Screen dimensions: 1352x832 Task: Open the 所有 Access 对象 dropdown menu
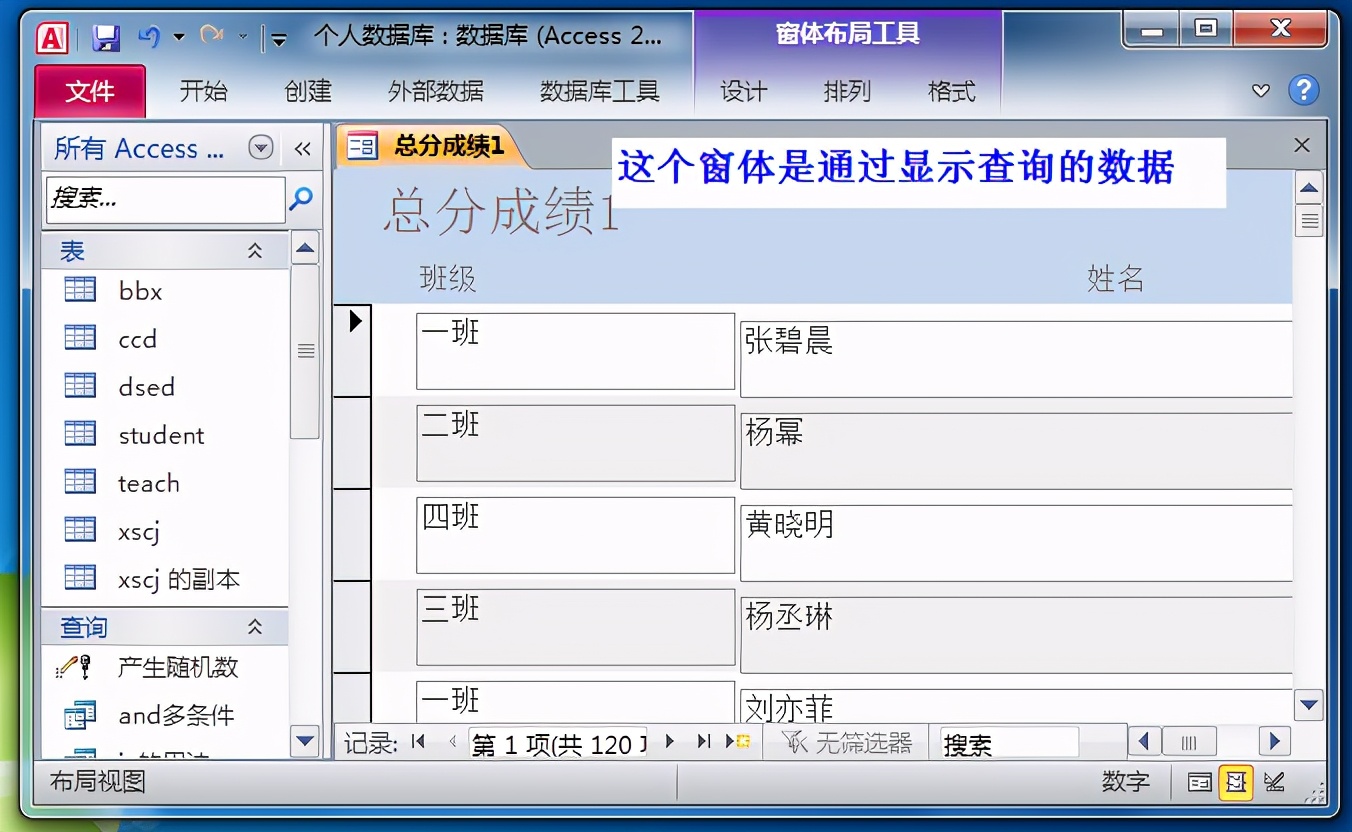click(x=260, y=147)
